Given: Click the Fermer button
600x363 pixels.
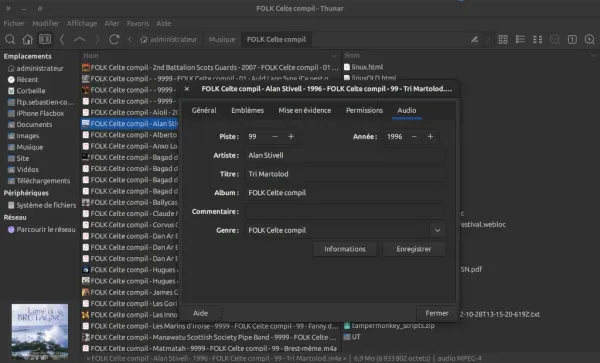Looking at the screenshot, I should (x=437, y=313).
